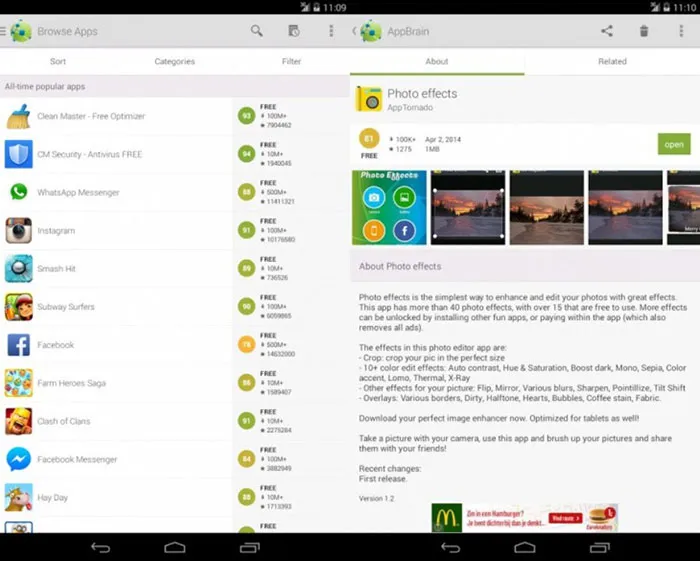
Task: Open the Filter tab
Action: pos(292,61)
